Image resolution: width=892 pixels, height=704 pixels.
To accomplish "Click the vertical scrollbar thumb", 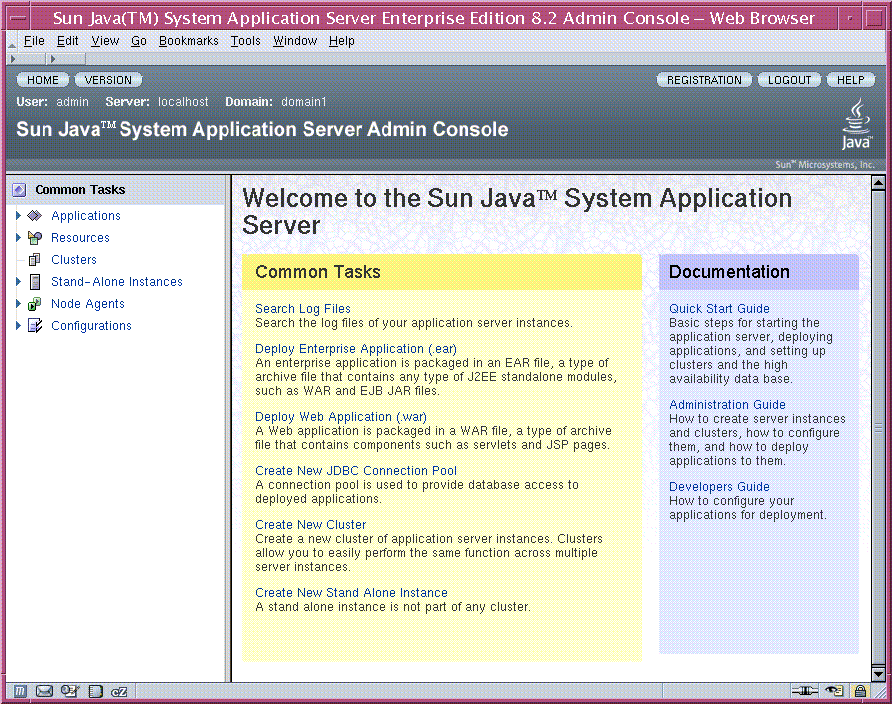I will (878, 428).
